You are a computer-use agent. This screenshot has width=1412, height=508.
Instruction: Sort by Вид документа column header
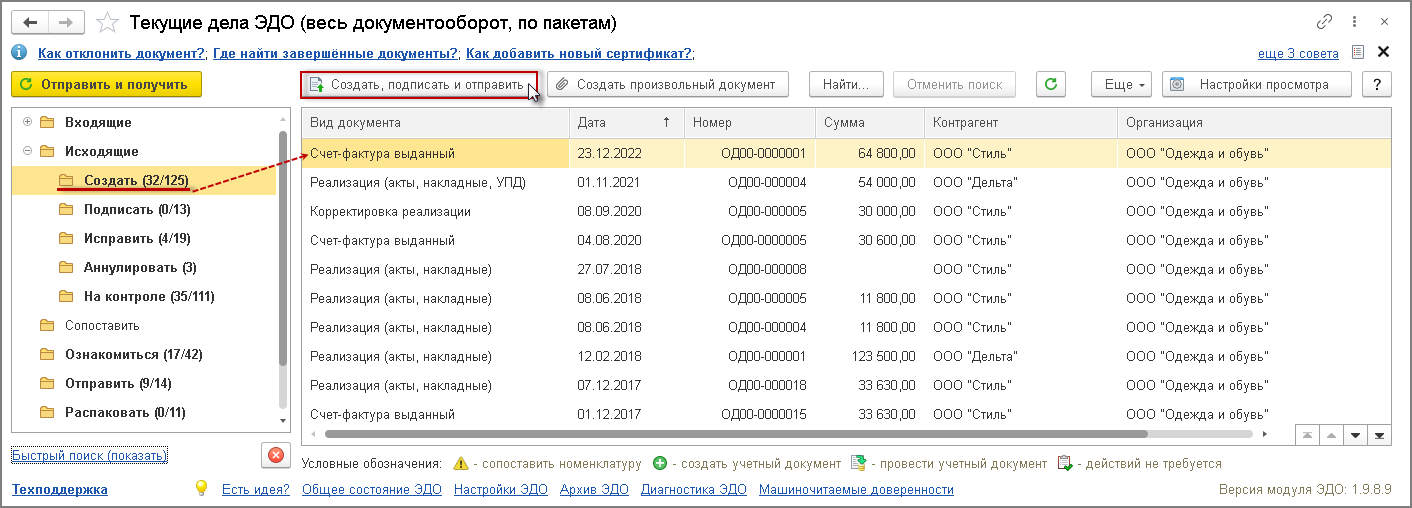435,122
